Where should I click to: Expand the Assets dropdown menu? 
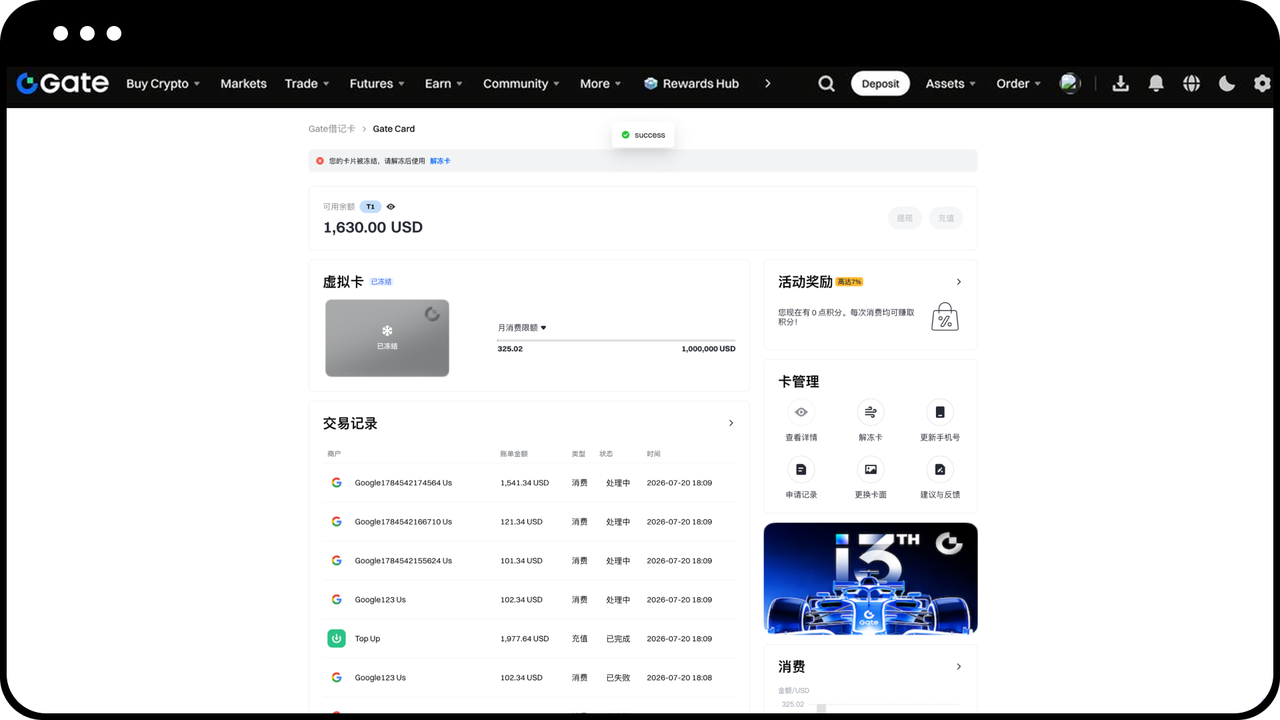[950, 84]
